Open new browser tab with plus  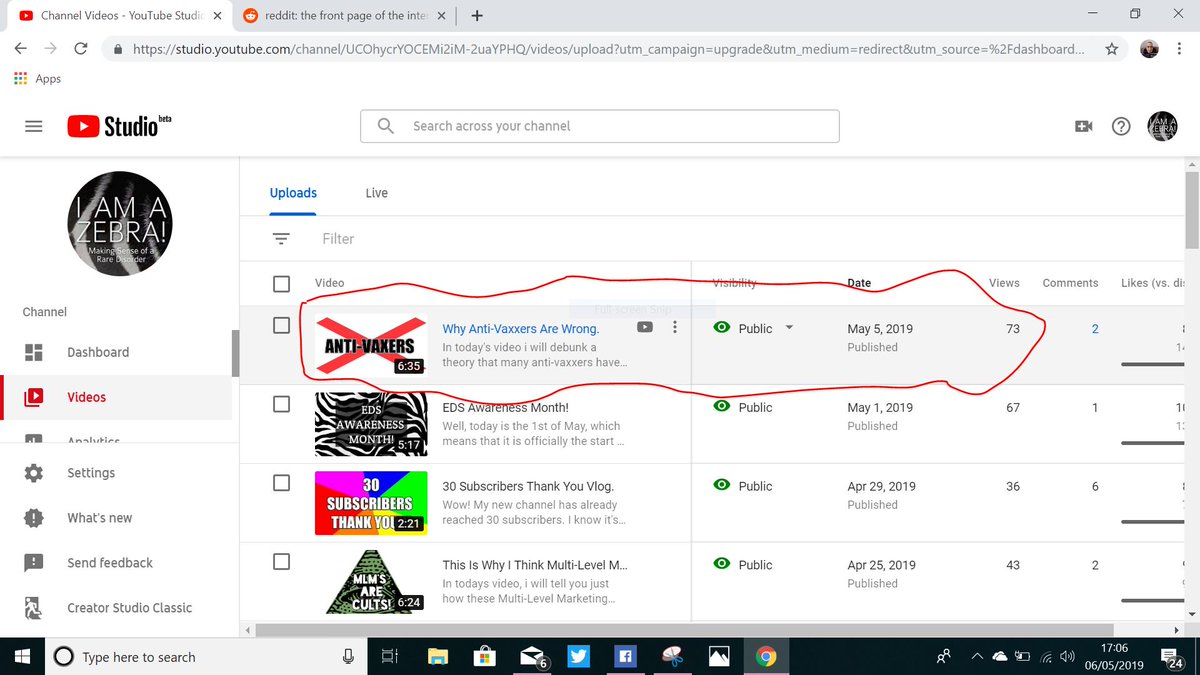[x=477, y=16]
